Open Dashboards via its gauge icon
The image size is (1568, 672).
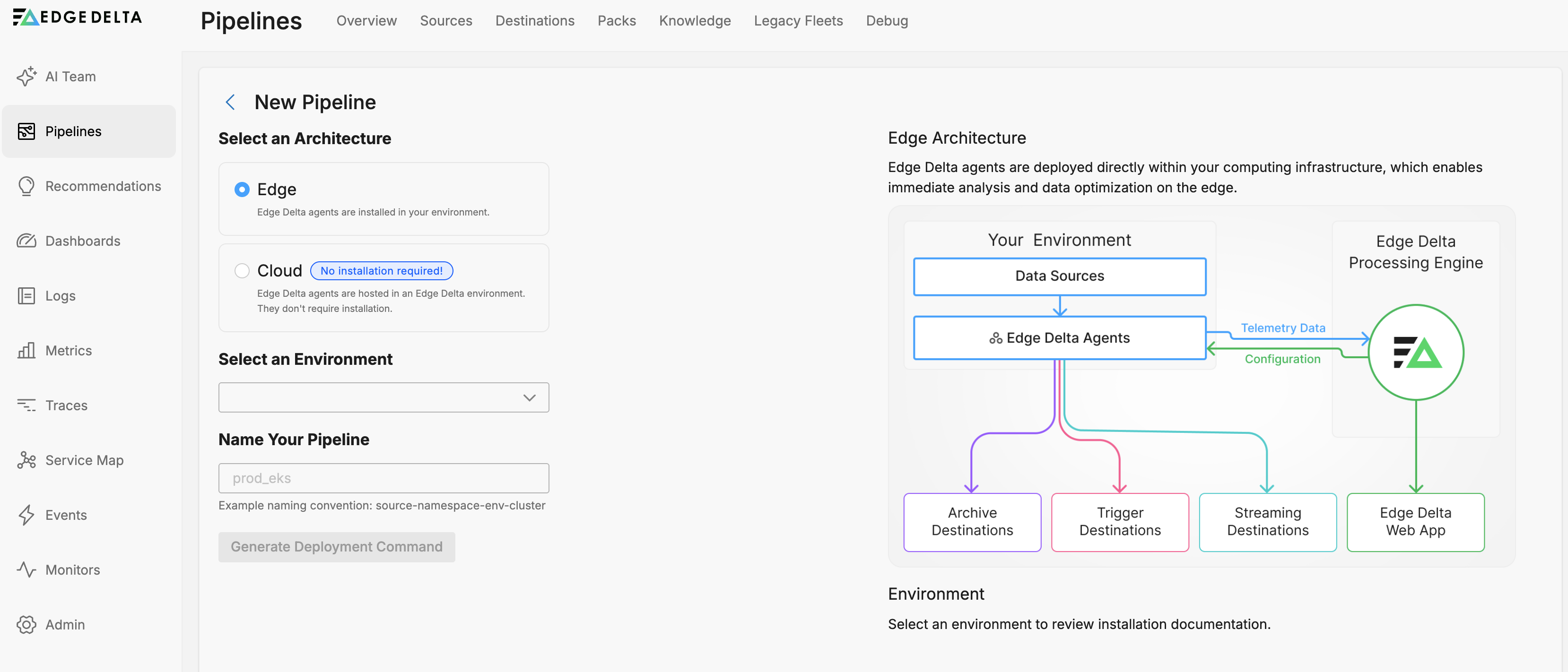tap(26, 241)
